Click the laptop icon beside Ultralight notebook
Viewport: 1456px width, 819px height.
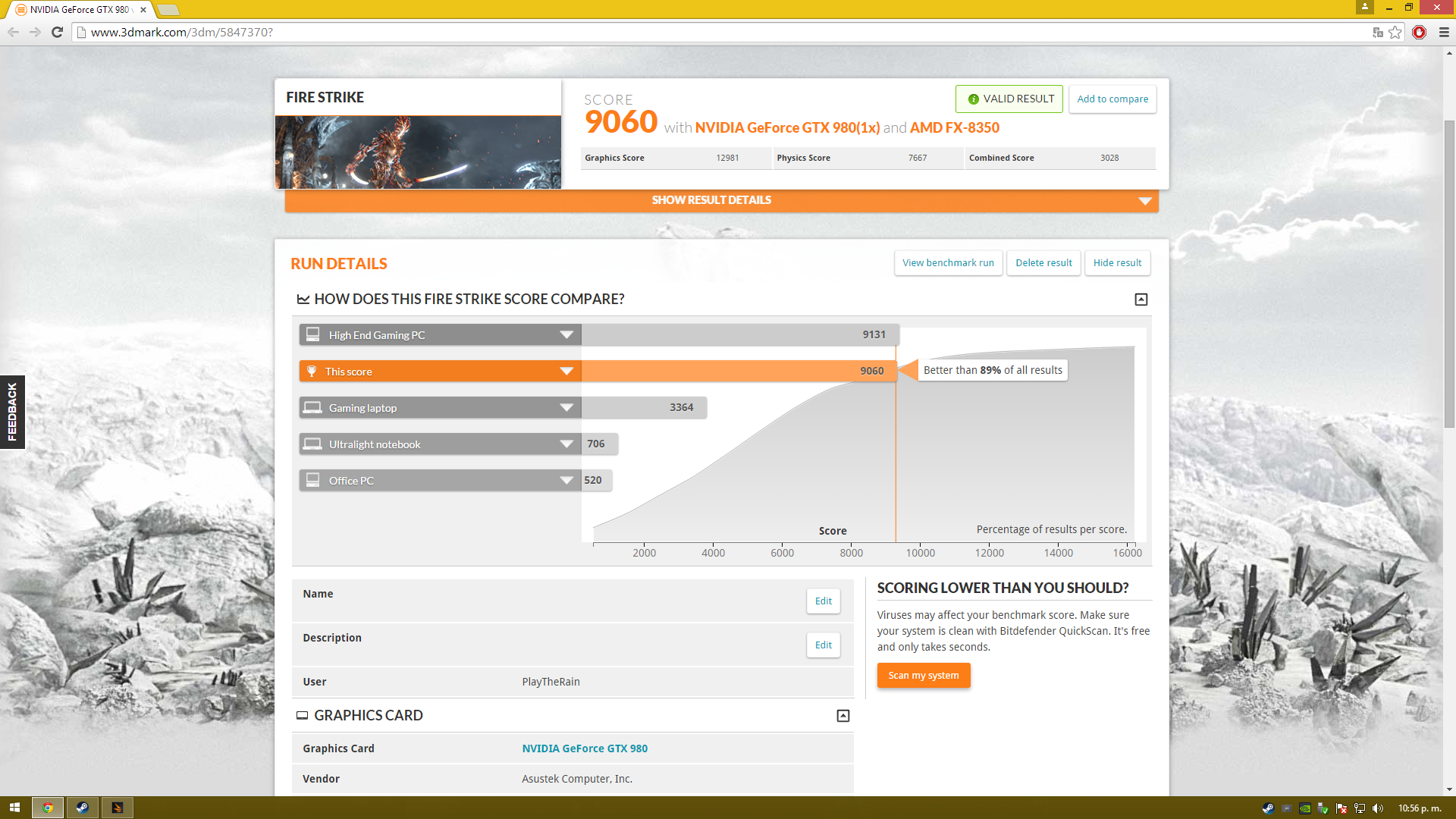312,444
